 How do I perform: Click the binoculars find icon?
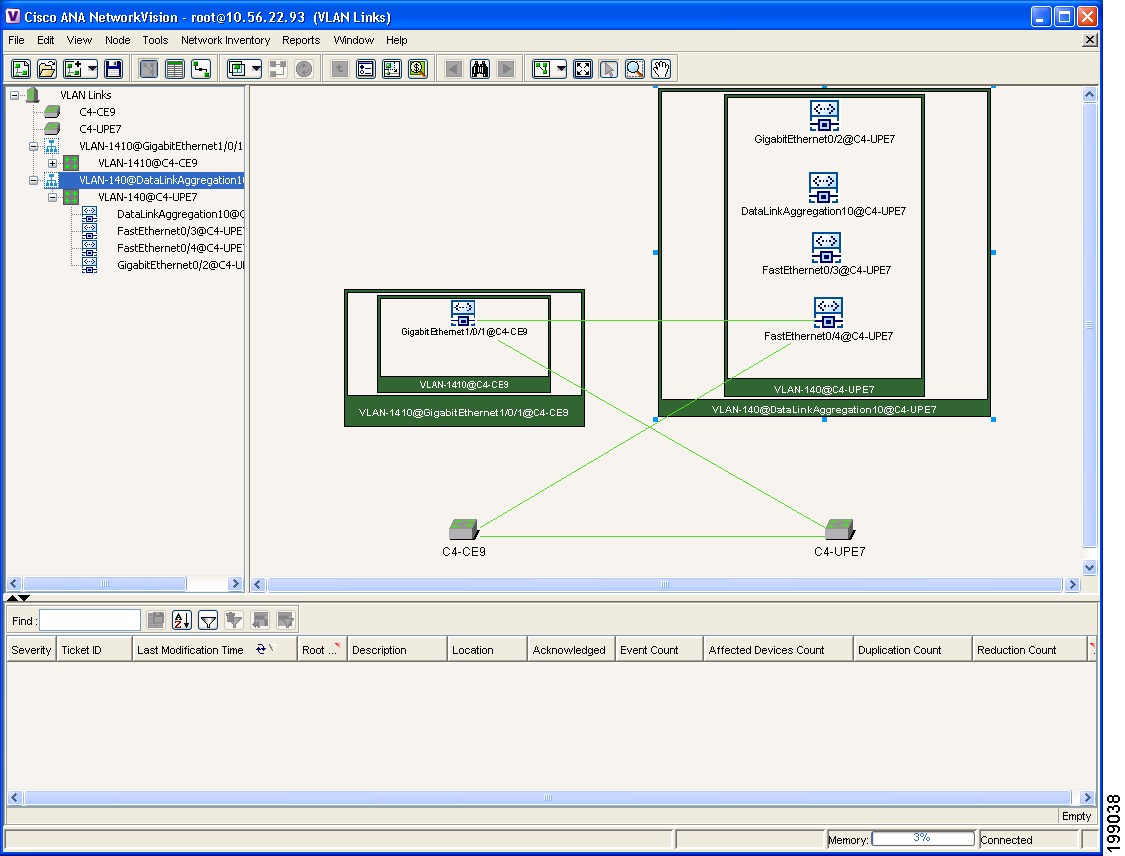pos(479,69)
